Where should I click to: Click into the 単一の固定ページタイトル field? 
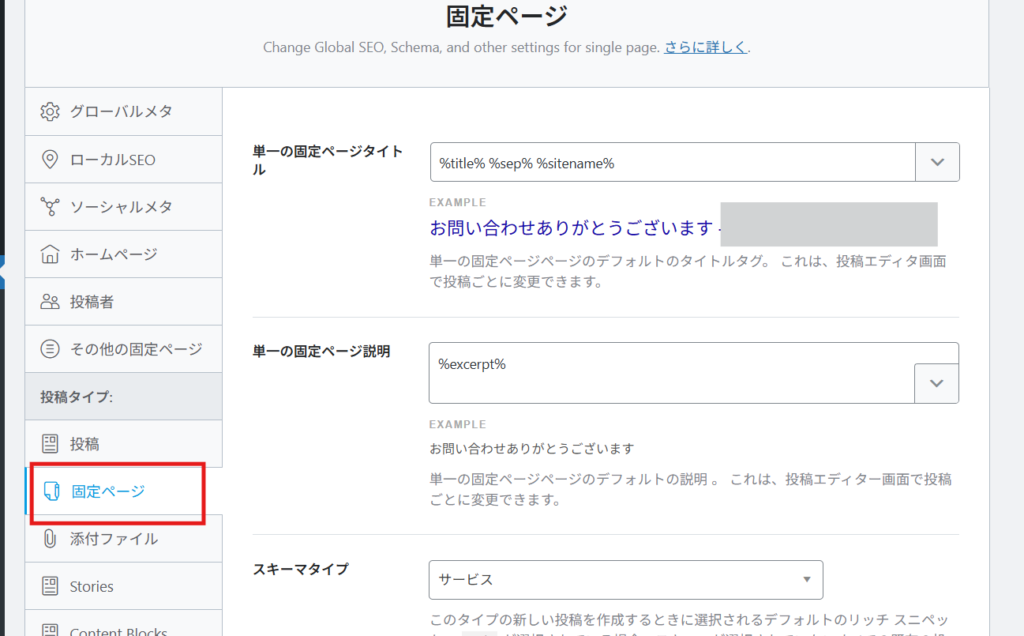click(x=673, y=162)
